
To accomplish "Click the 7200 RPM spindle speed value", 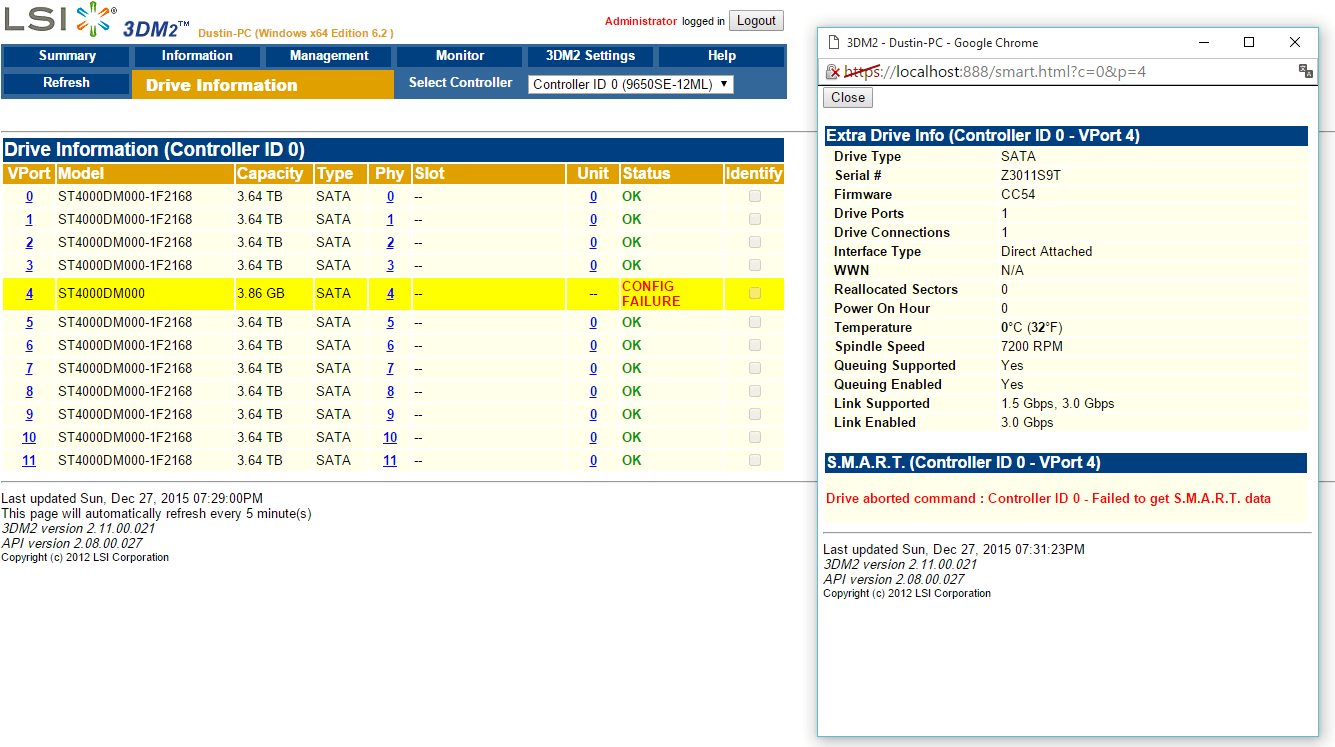I will (x=1032, y=346).
